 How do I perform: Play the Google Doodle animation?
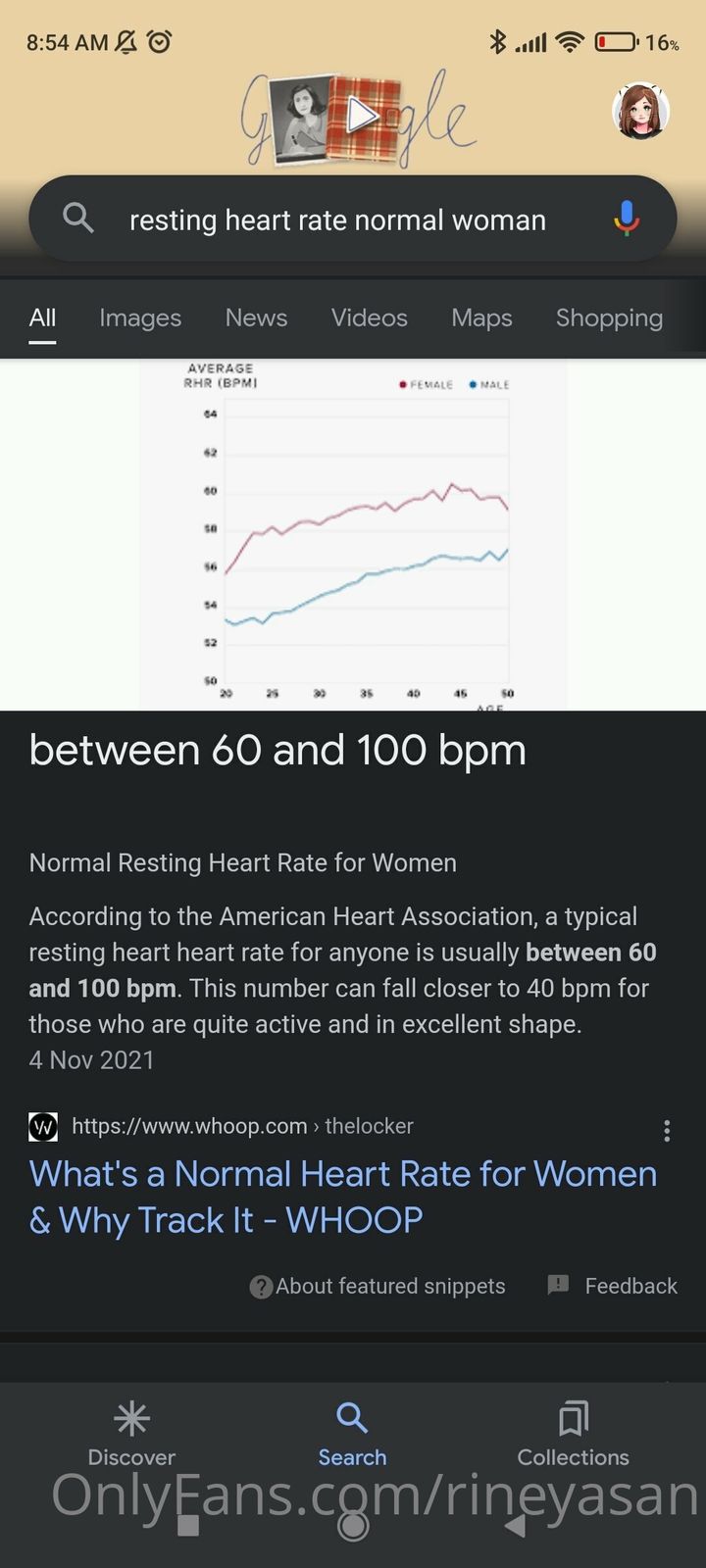pyautogui.click(x=362, y=116)
